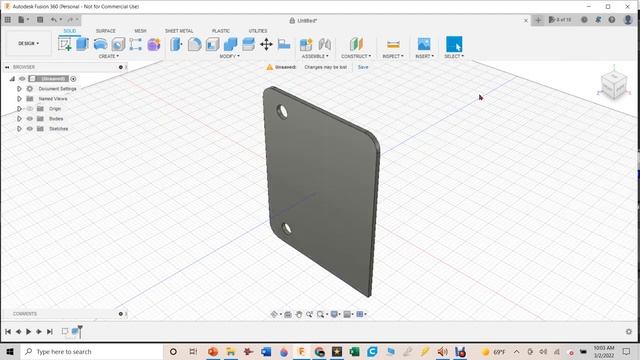Click the ViewCube to reorient view
The width and height of the screenshot is (640, 360).
(x=613, y=86)
